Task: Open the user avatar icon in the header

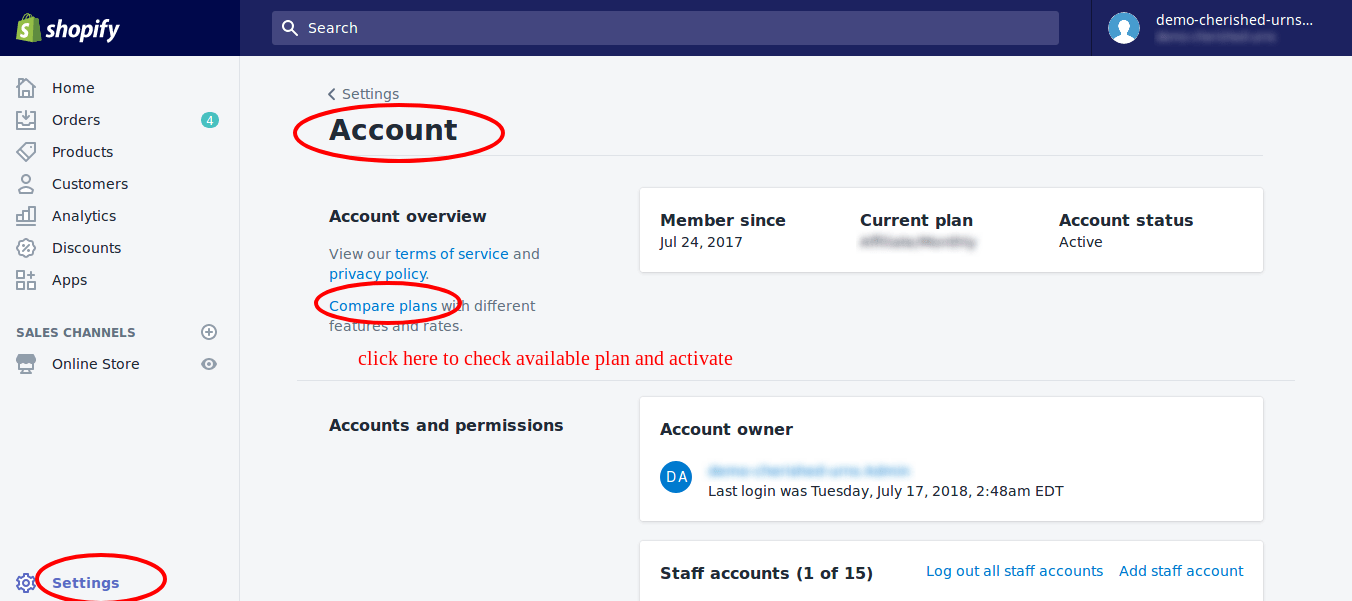Action: [1124, 28]
